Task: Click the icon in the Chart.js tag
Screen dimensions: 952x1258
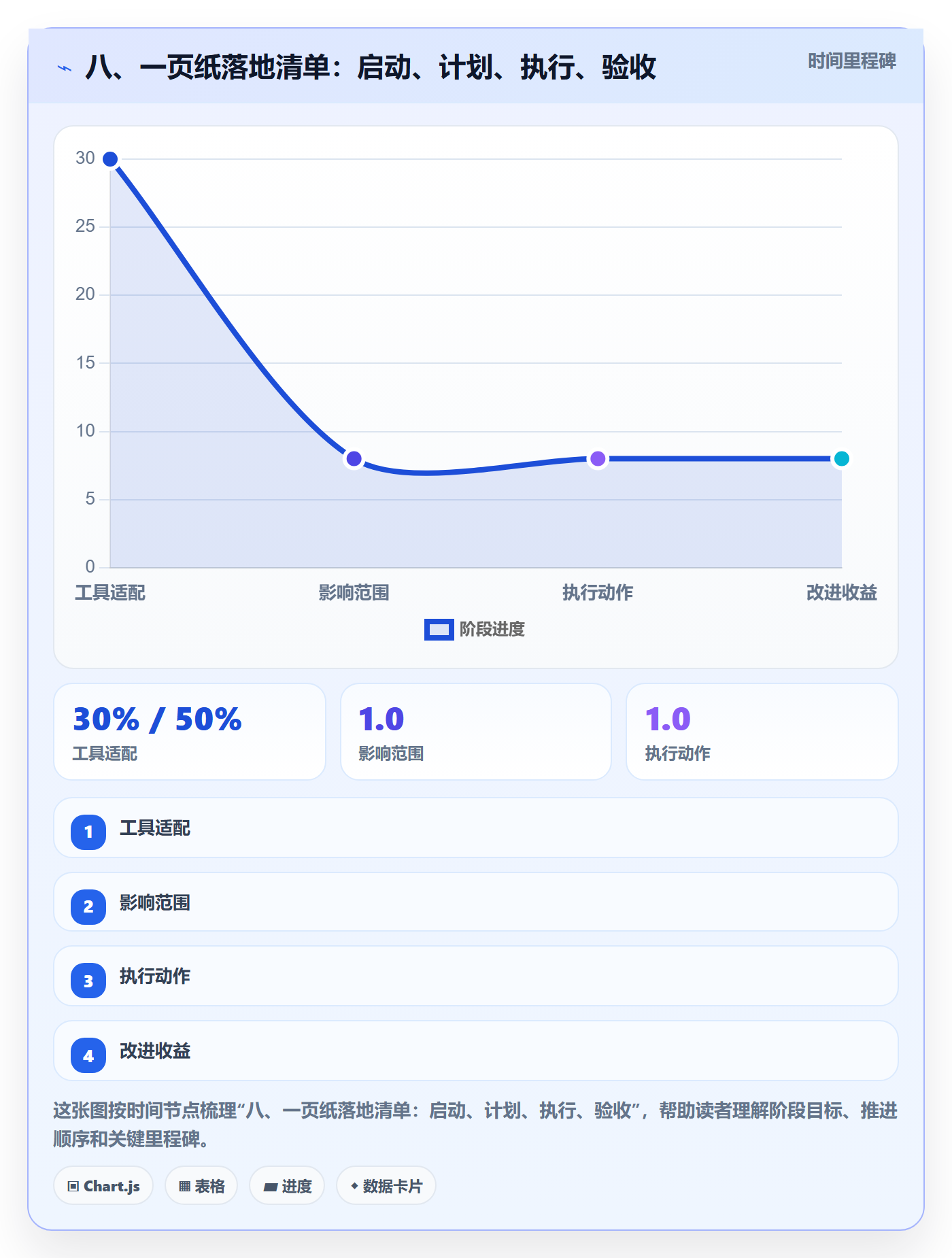Action: [73, 1187]
